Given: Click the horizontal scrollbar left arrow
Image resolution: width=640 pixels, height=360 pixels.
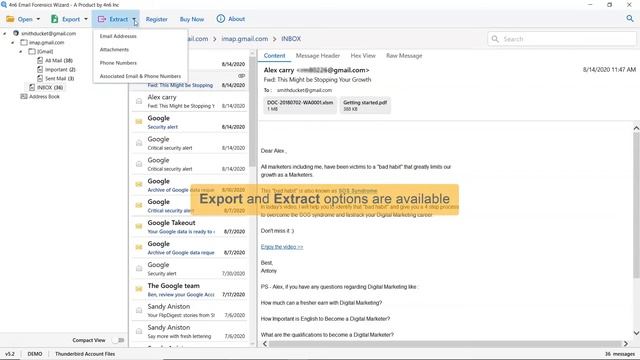Looking at the screenshot, I should 265,344.
